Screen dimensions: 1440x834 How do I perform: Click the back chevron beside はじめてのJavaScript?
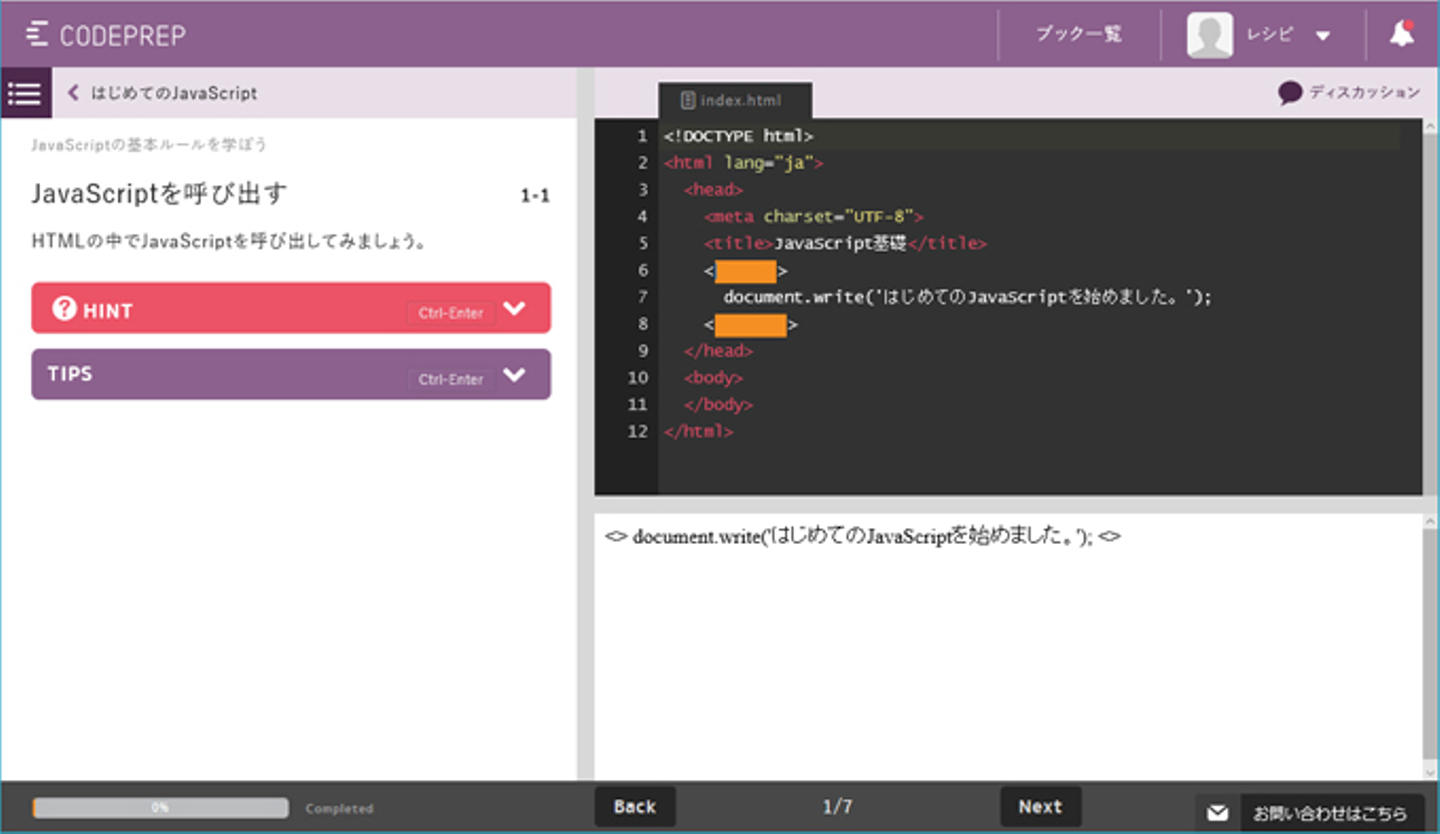(x=73, y=93)
